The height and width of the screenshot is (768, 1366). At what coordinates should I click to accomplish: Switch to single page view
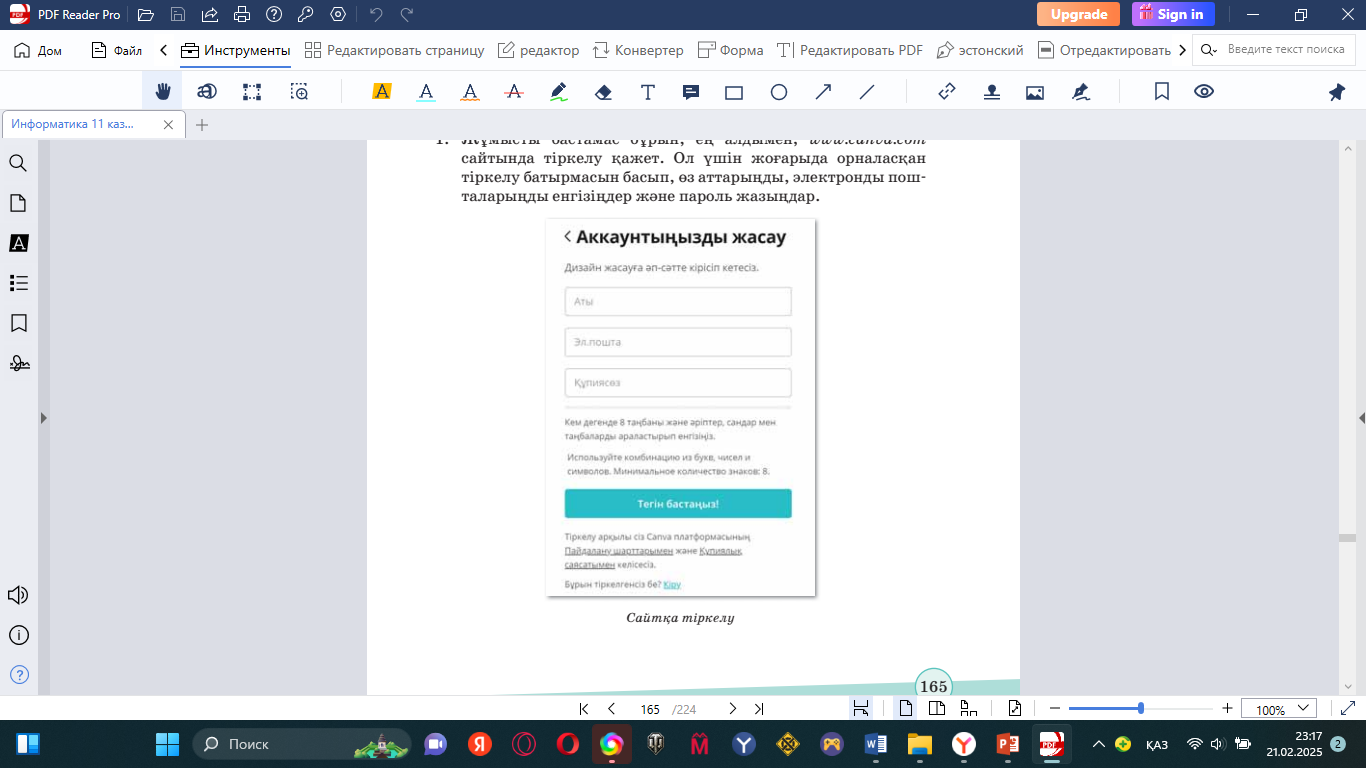[x=906, y=709]
